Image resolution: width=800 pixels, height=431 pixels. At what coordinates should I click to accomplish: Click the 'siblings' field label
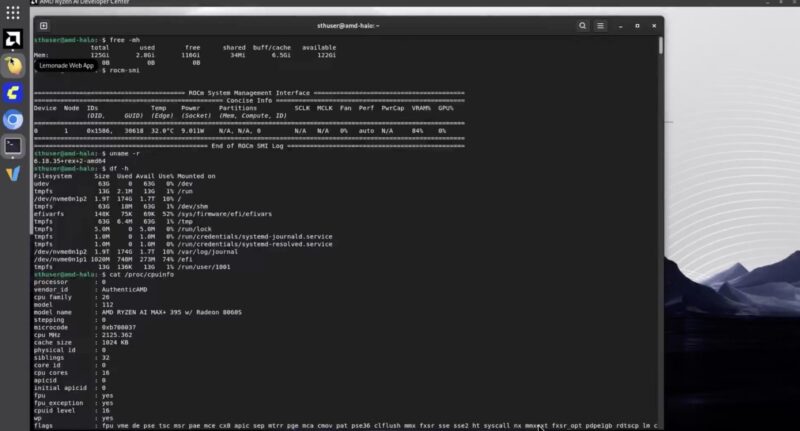49,358
